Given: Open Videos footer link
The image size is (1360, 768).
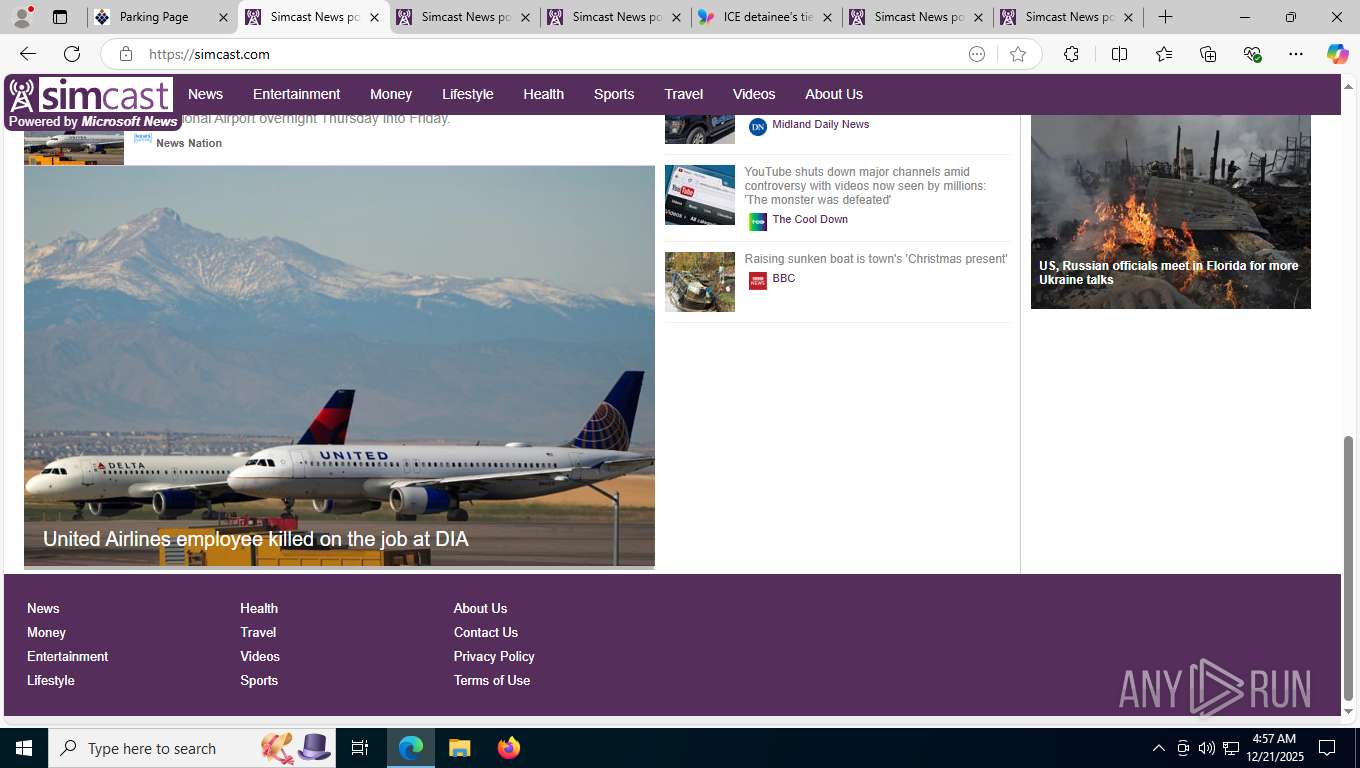Looking at the screenshot, I should coord(260,656).
